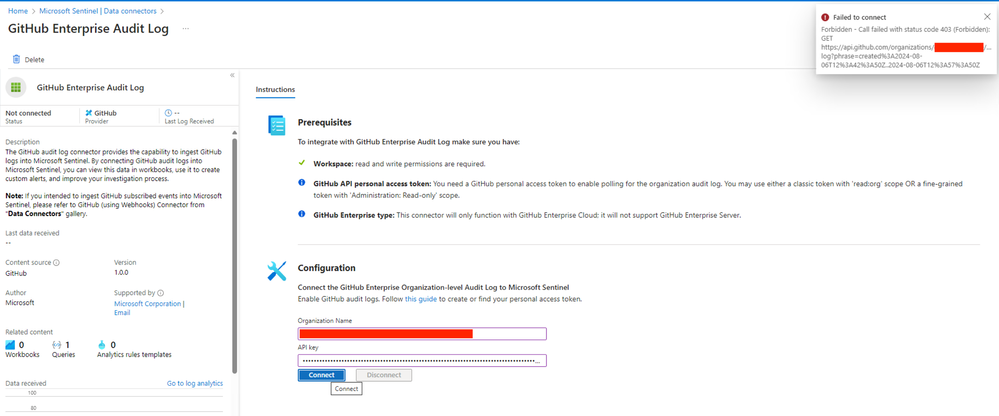The image size is (999, 416).
Task: Click the 'Description' label
Action: (x=22, y=141)
